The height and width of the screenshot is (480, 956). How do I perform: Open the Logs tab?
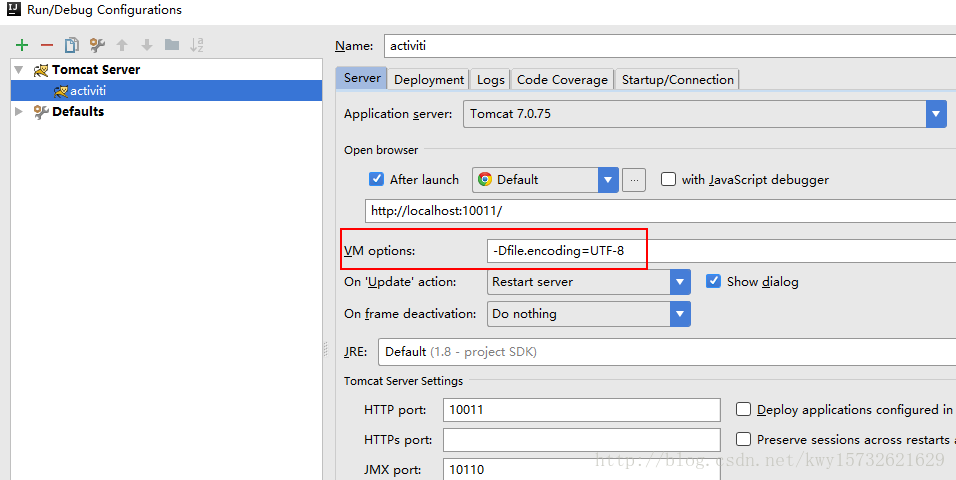(490, 79)
